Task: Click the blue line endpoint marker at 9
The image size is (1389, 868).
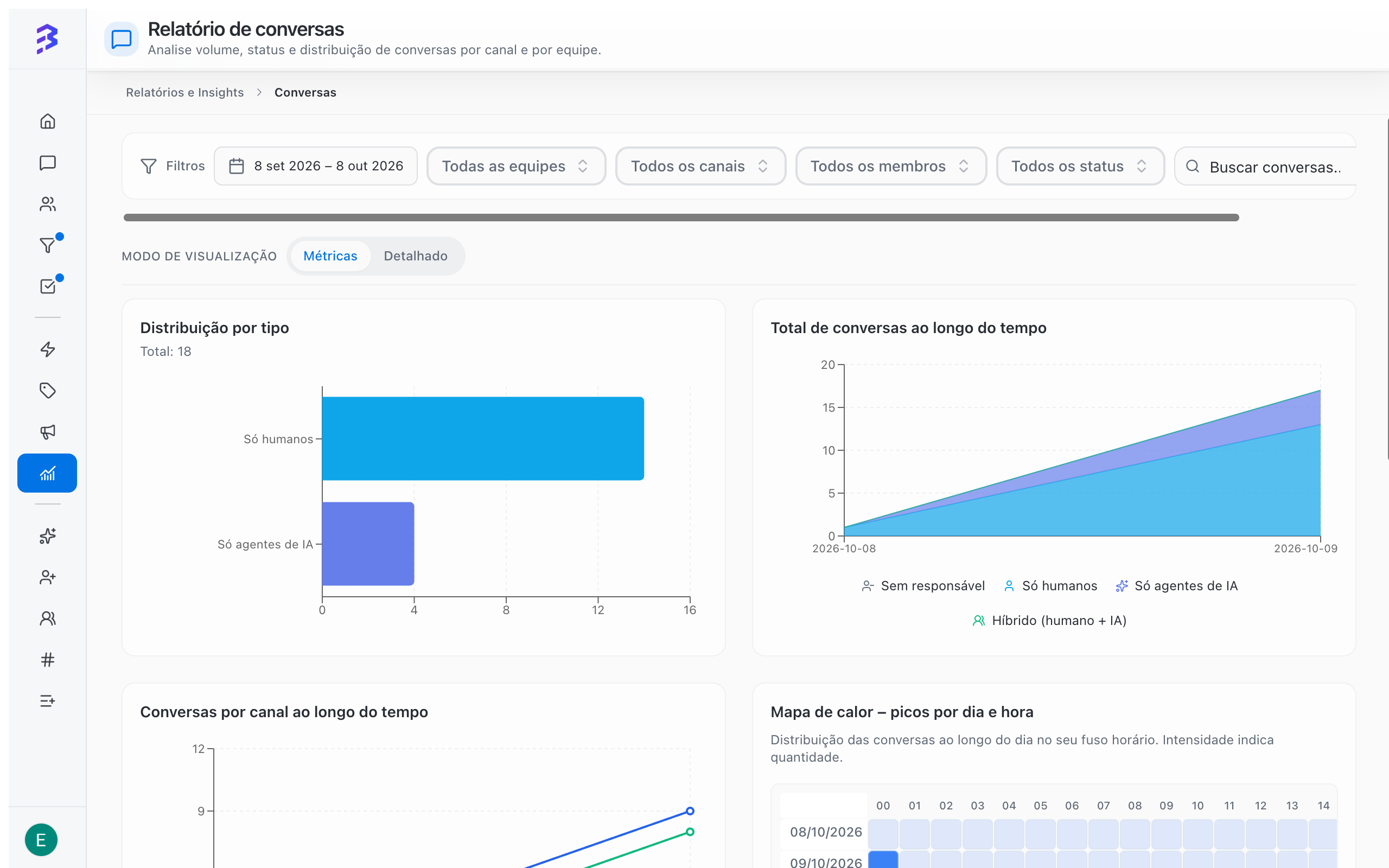Action: pyautogui.click(x=690, y=811)
